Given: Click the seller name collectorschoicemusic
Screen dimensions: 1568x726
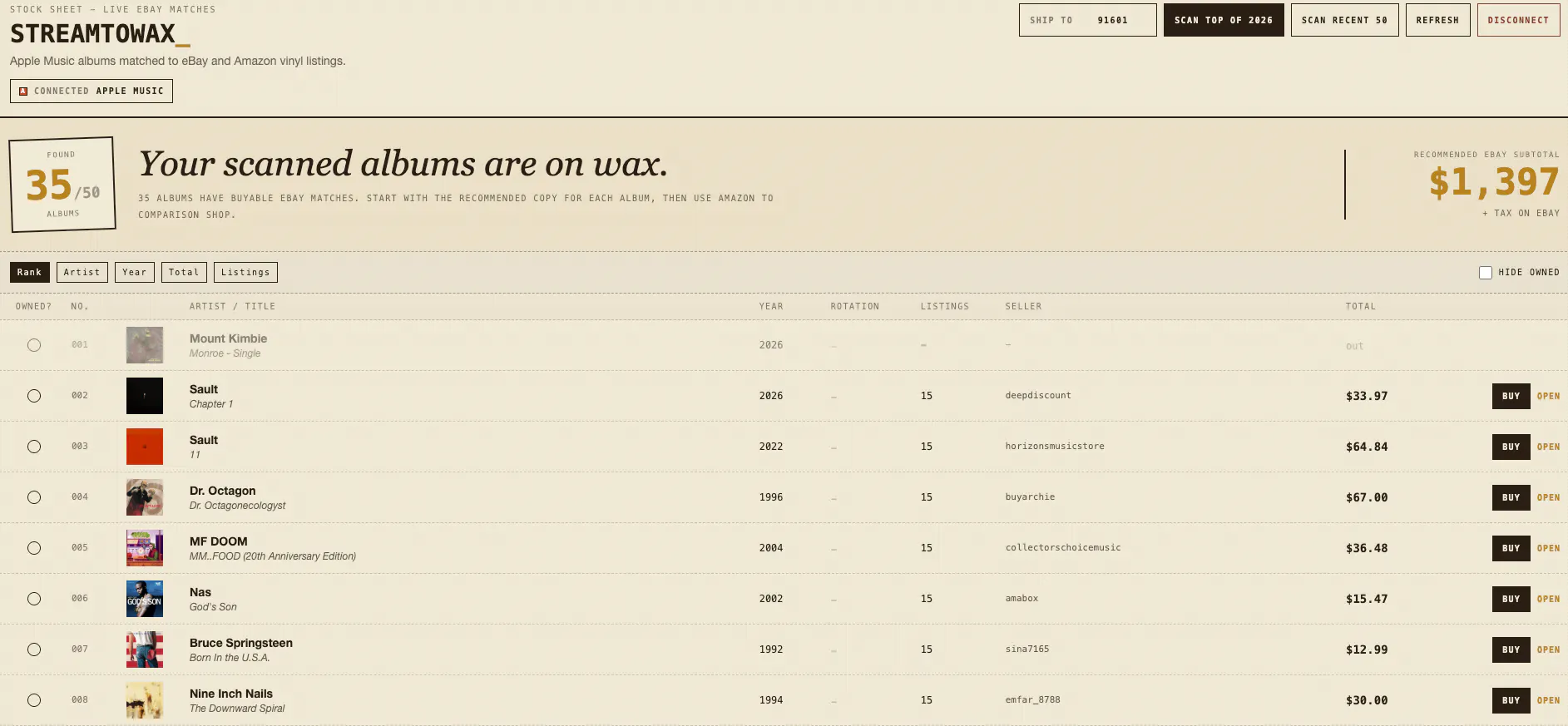Looking at the screenshot, I should [x=1063, y=548].
